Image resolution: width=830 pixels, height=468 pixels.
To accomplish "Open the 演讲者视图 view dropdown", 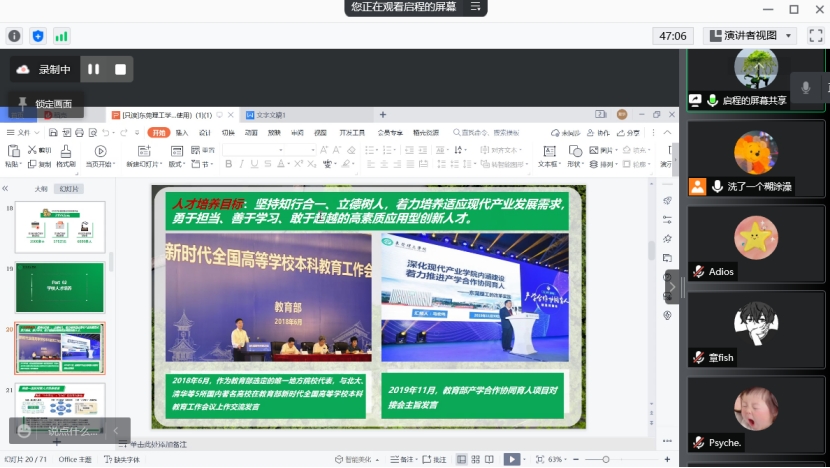I will click(x=751, y=36).
